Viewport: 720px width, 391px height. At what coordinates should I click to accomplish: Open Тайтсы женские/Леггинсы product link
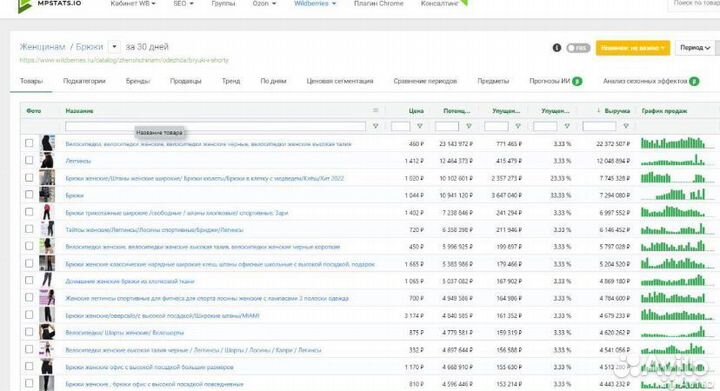coord(154,230)
